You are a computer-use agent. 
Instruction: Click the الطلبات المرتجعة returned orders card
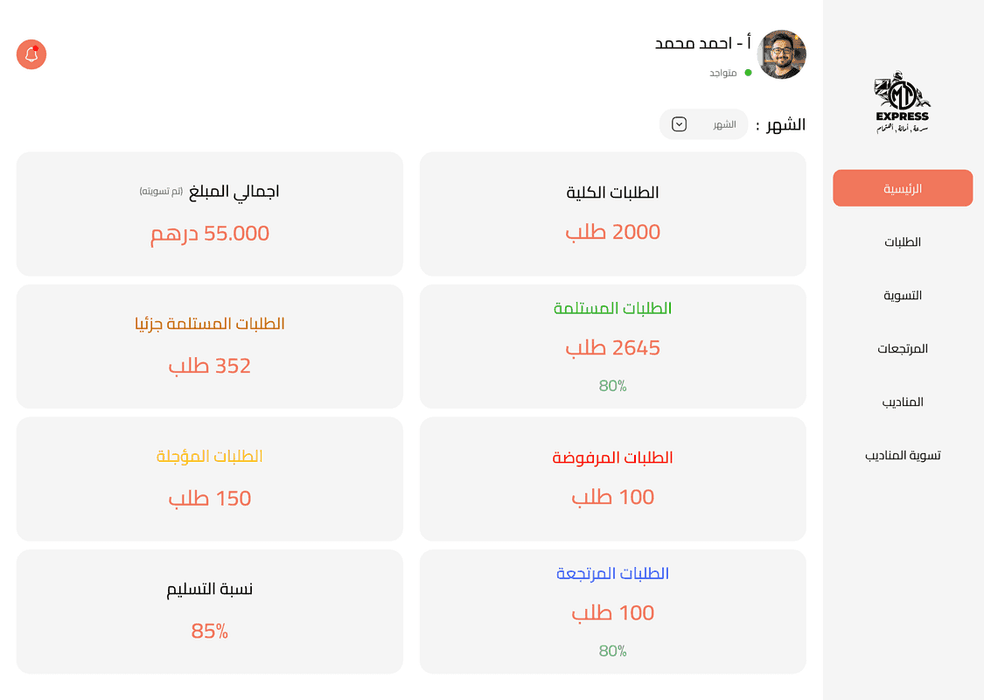(612, 611)
